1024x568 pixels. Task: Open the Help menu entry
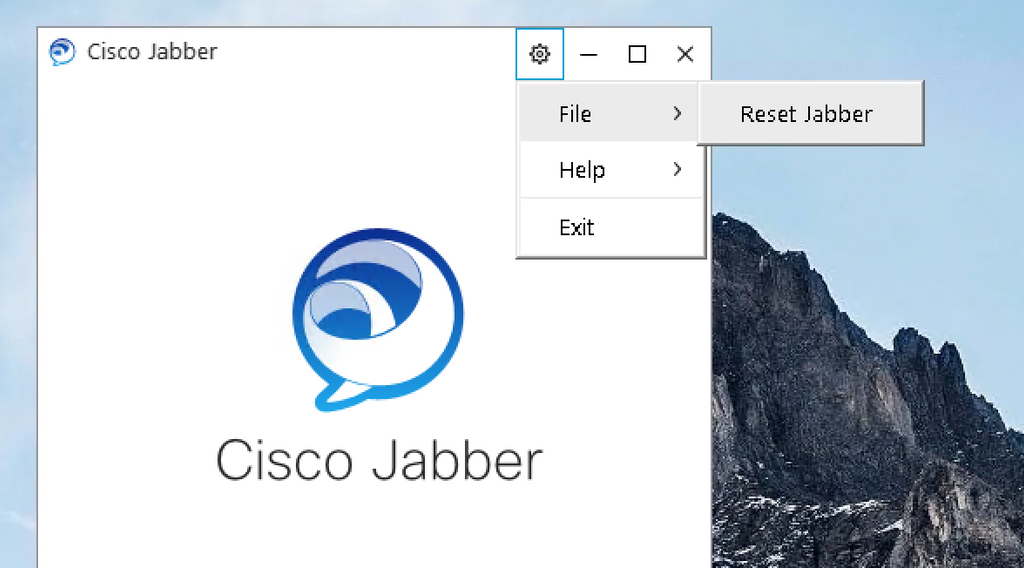tap(582, 170)
